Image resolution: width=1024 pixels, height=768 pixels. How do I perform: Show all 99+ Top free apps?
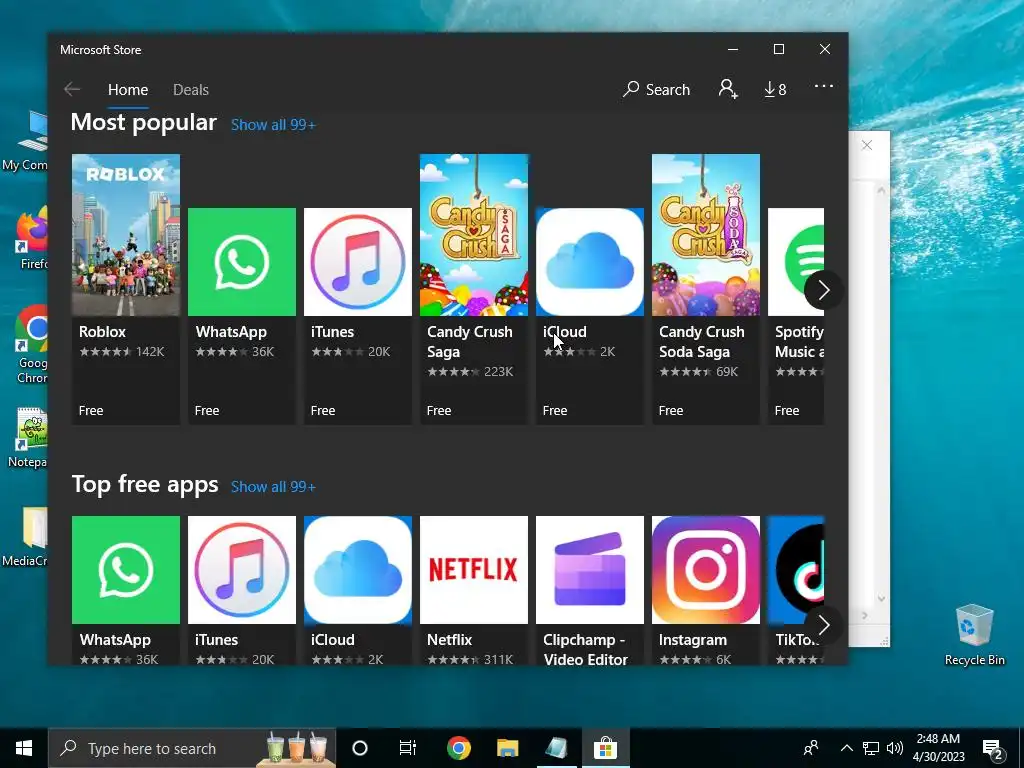pyautogui.click(x=273, y=487)
